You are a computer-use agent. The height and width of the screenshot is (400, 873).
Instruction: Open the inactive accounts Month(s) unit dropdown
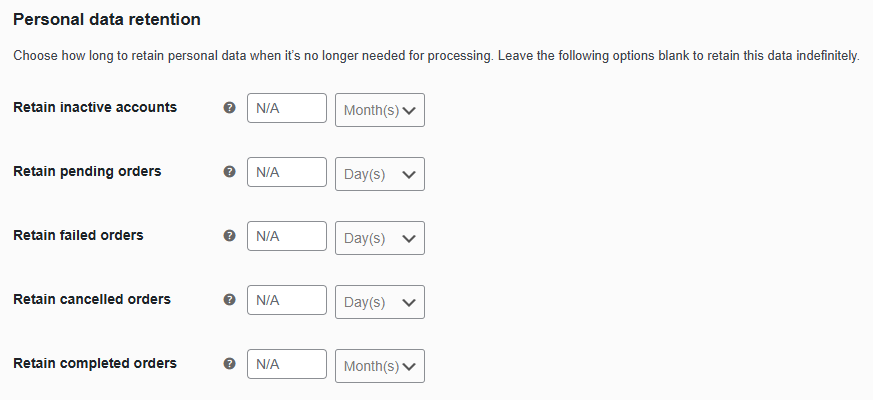(381, 110)
